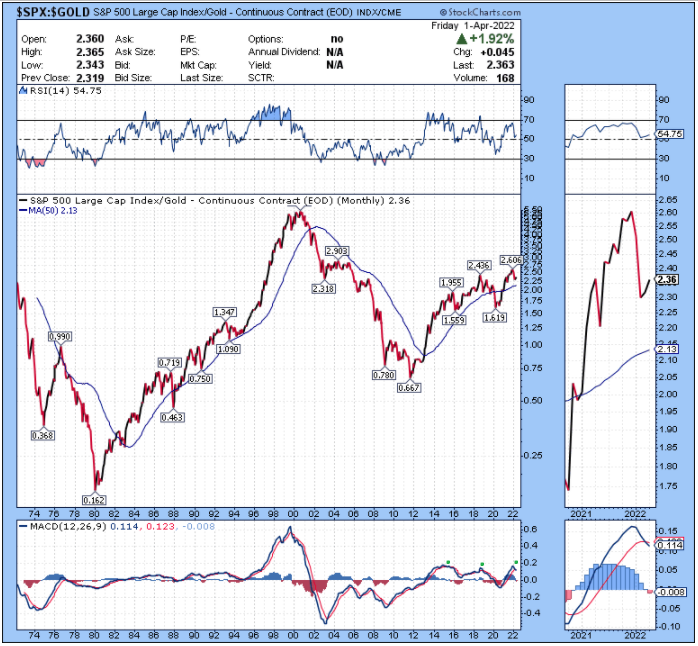This screenshot has width=698, height=646.
Task: Click the Prev Close value 2.319
Action: coord(90,78)
